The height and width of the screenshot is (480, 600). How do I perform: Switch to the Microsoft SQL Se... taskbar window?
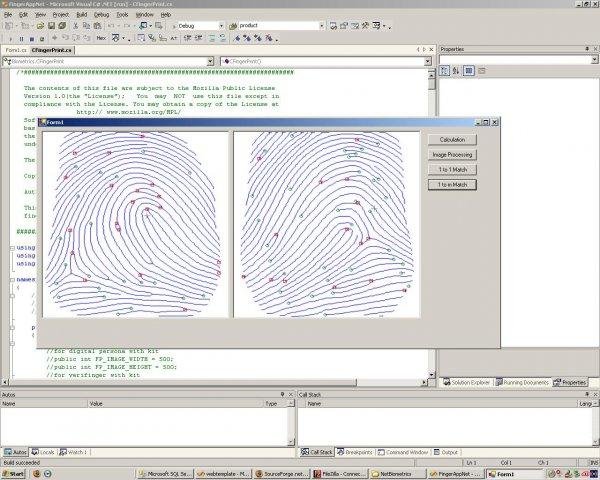tap(165, 473)
